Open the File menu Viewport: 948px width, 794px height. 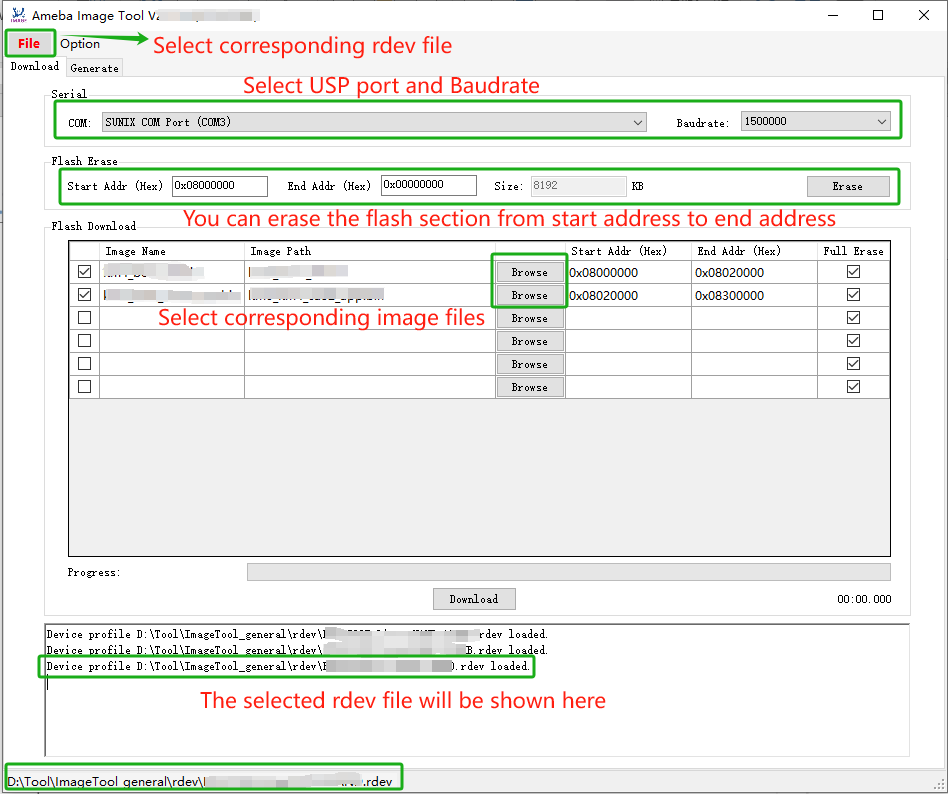point(29,44)
